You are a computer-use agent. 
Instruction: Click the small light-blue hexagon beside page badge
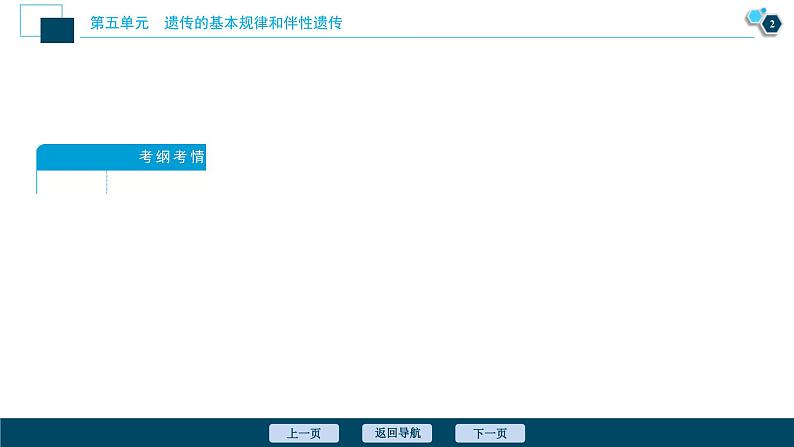coord(754,15)
